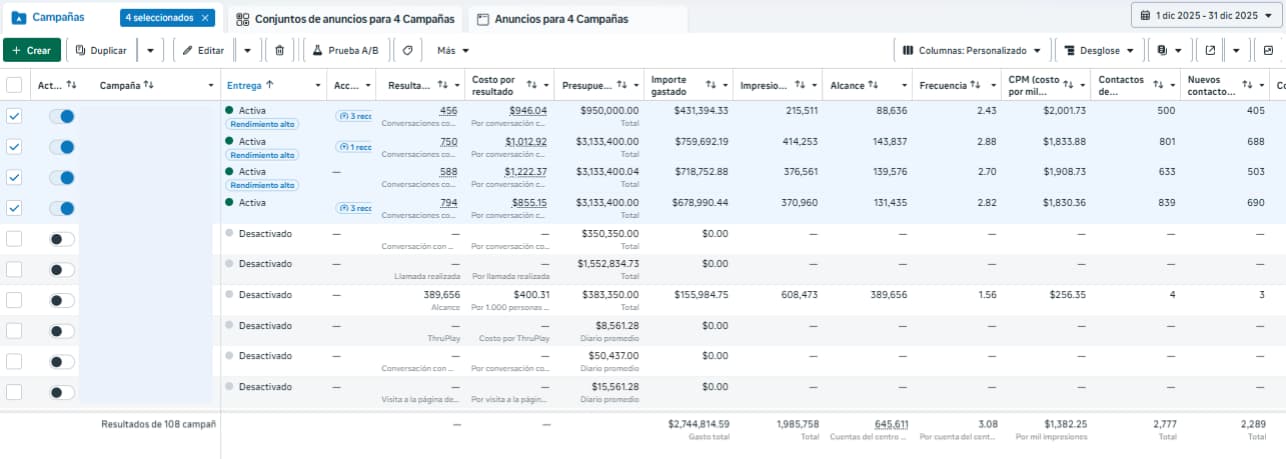Screen dimensions: 1286x459
Task: Open the 456 results link
Action: point(449,110)
